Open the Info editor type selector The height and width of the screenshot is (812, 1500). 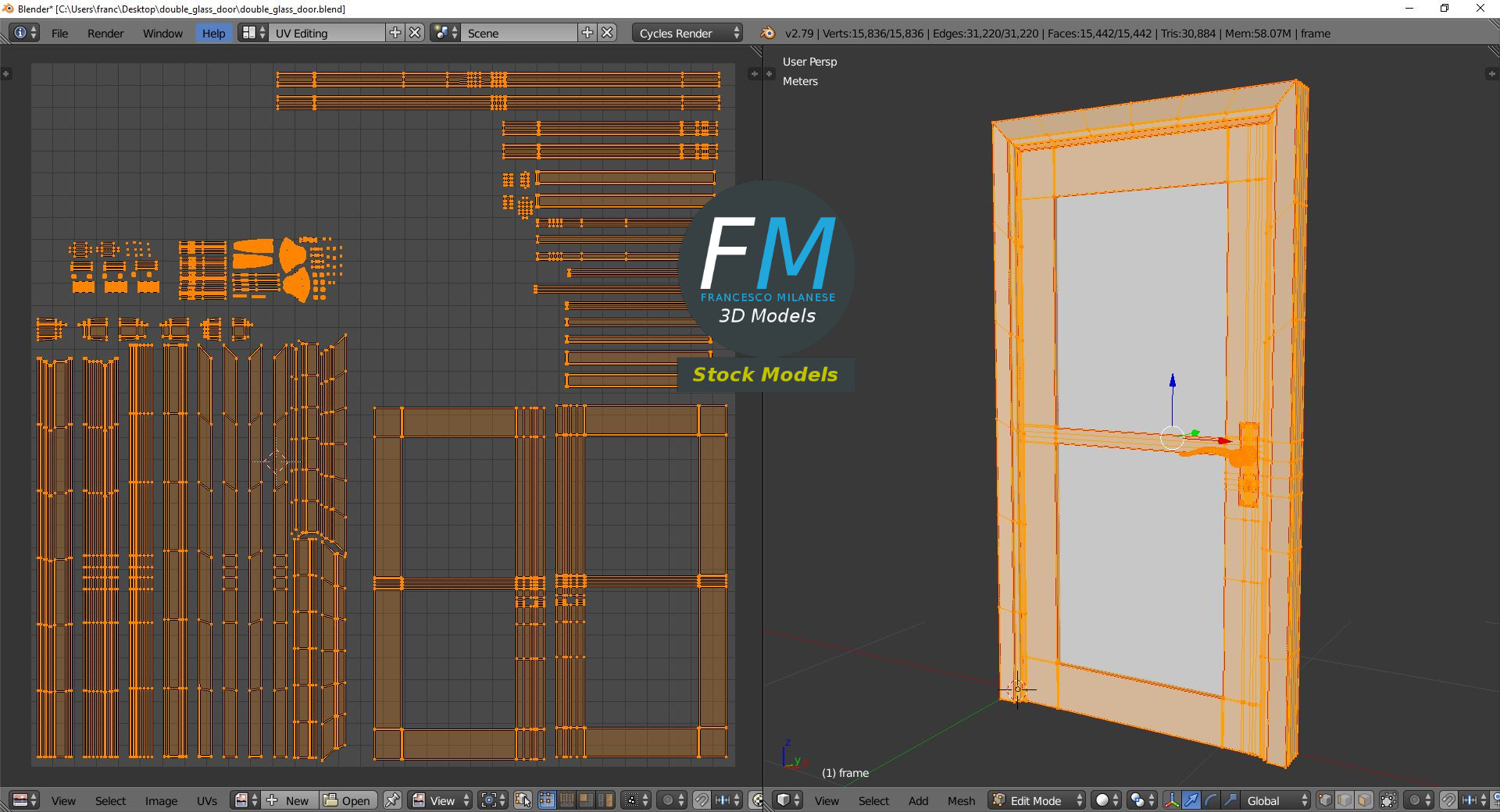23,33
